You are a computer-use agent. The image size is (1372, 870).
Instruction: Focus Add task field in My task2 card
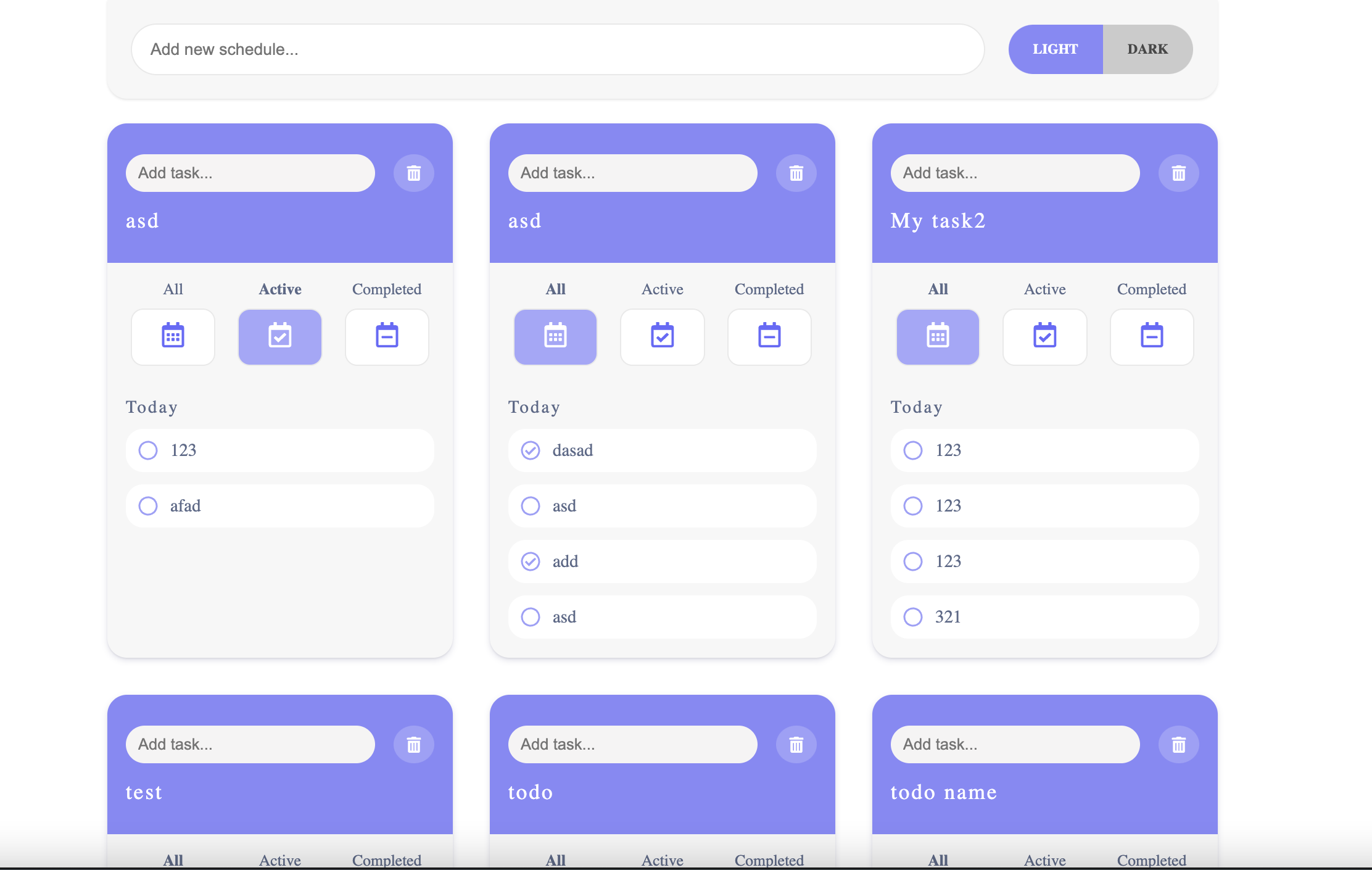1015,173
